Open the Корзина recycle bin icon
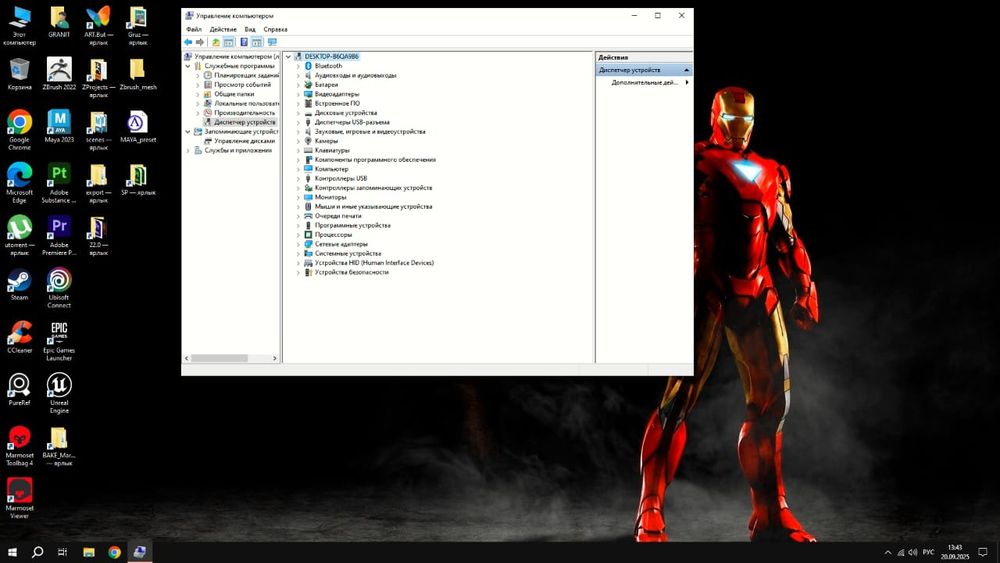Image resolution: width=1000 pixels, height=563 pixels. [x=19, y=74]
